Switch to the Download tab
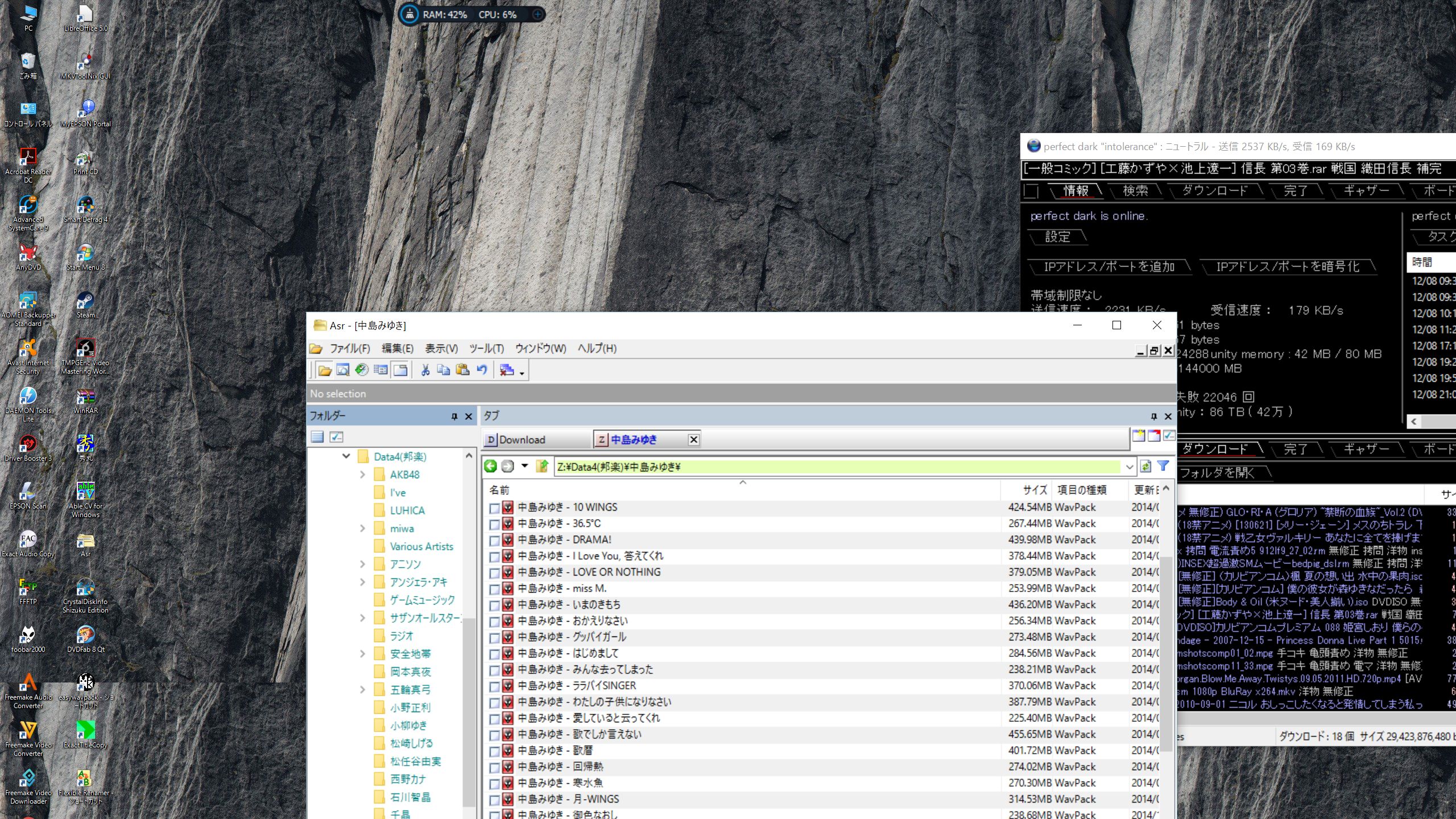 (x=522, y=440)
